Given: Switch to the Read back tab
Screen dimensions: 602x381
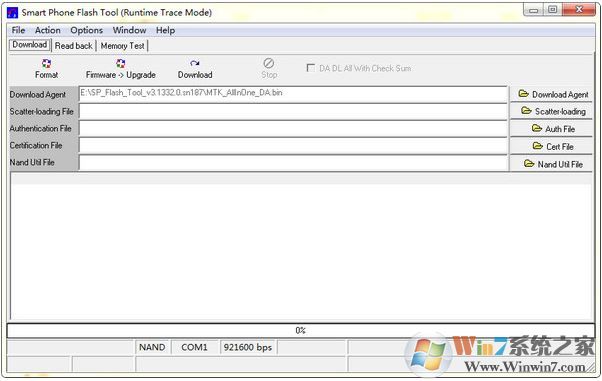Looking at the screenshot, I should [73, 46].
